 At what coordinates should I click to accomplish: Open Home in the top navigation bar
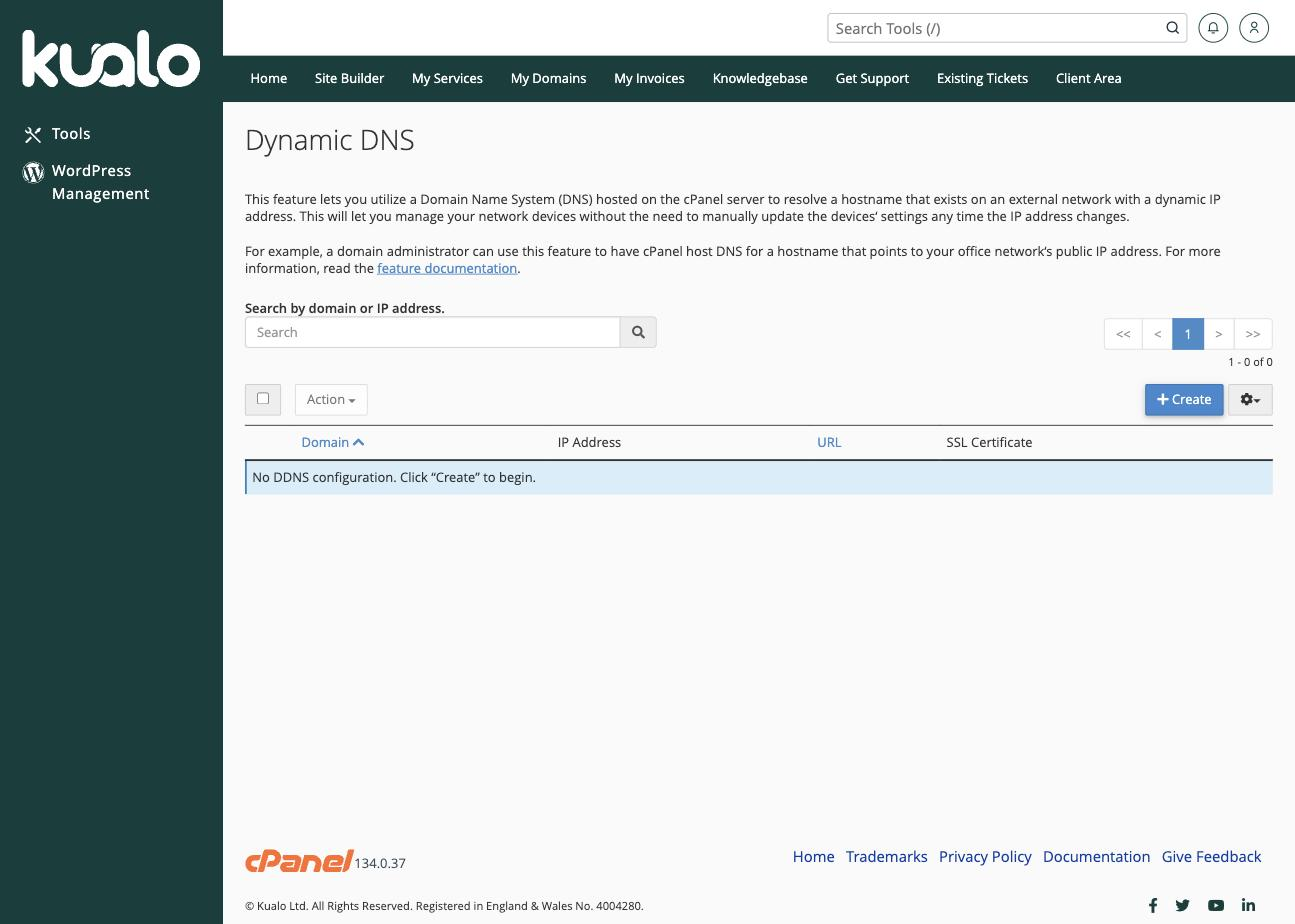(269, 78)
